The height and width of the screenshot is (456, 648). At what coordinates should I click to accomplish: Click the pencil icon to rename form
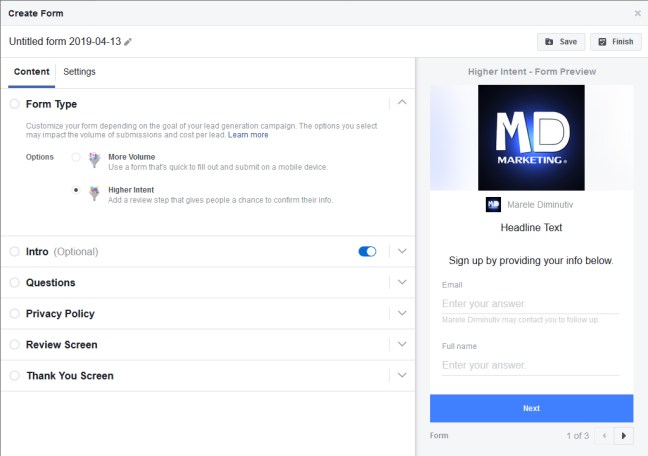tap(128, 42)
